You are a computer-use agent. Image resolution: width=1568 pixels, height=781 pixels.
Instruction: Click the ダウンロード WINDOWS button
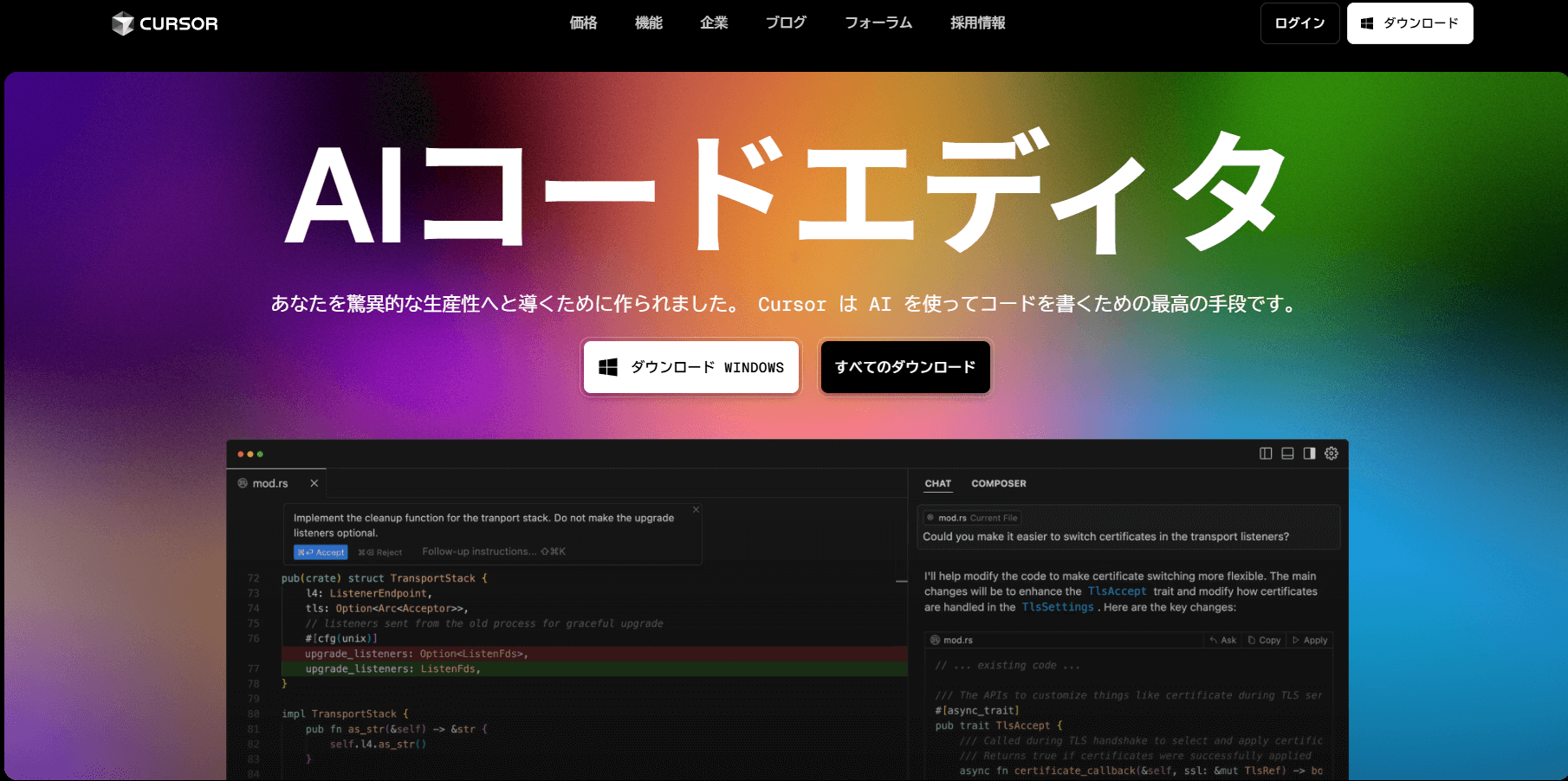tap(691, 367)
